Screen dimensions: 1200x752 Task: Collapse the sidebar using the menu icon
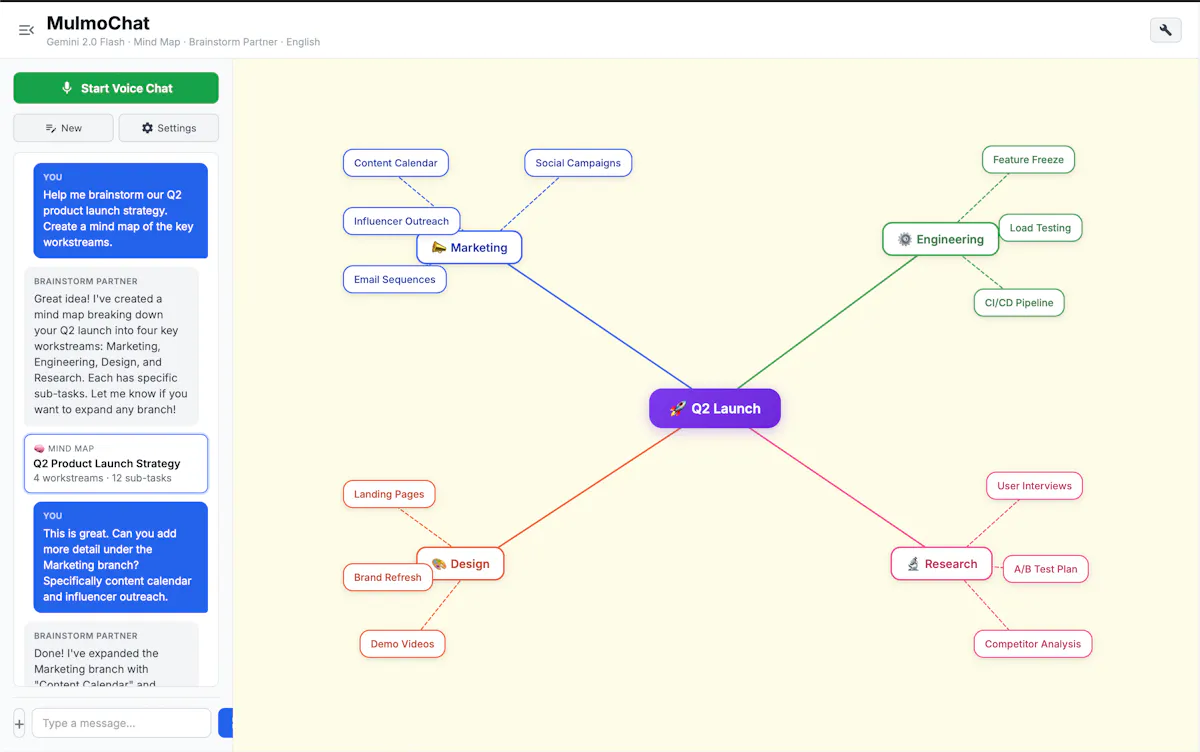[x=27, y=30]
